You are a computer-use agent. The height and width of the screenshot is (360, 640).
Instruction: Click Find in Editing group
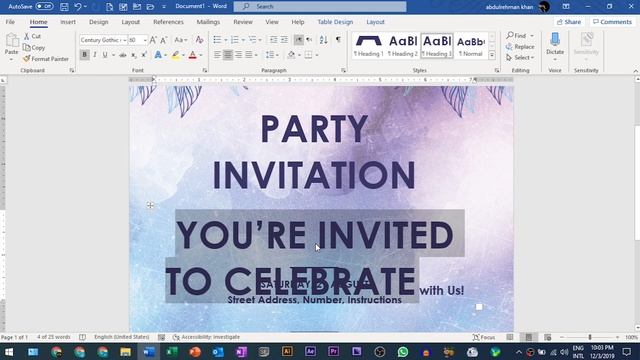517,36
